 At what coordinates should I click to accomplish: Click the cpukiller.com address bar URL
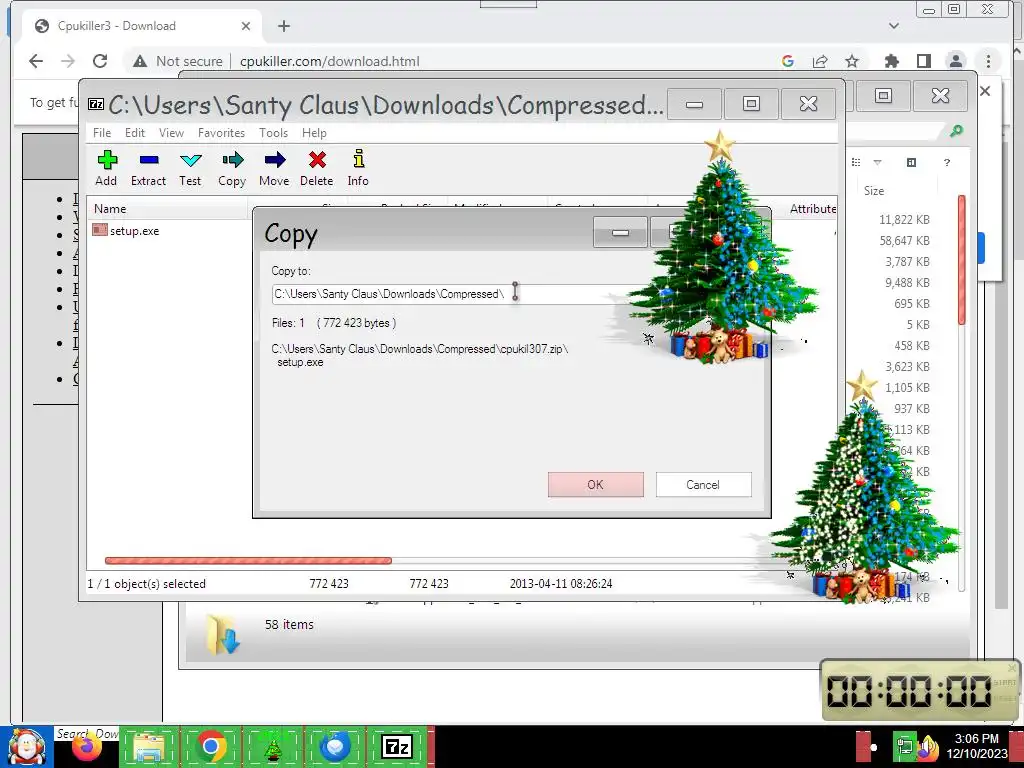tap(329, 61)
